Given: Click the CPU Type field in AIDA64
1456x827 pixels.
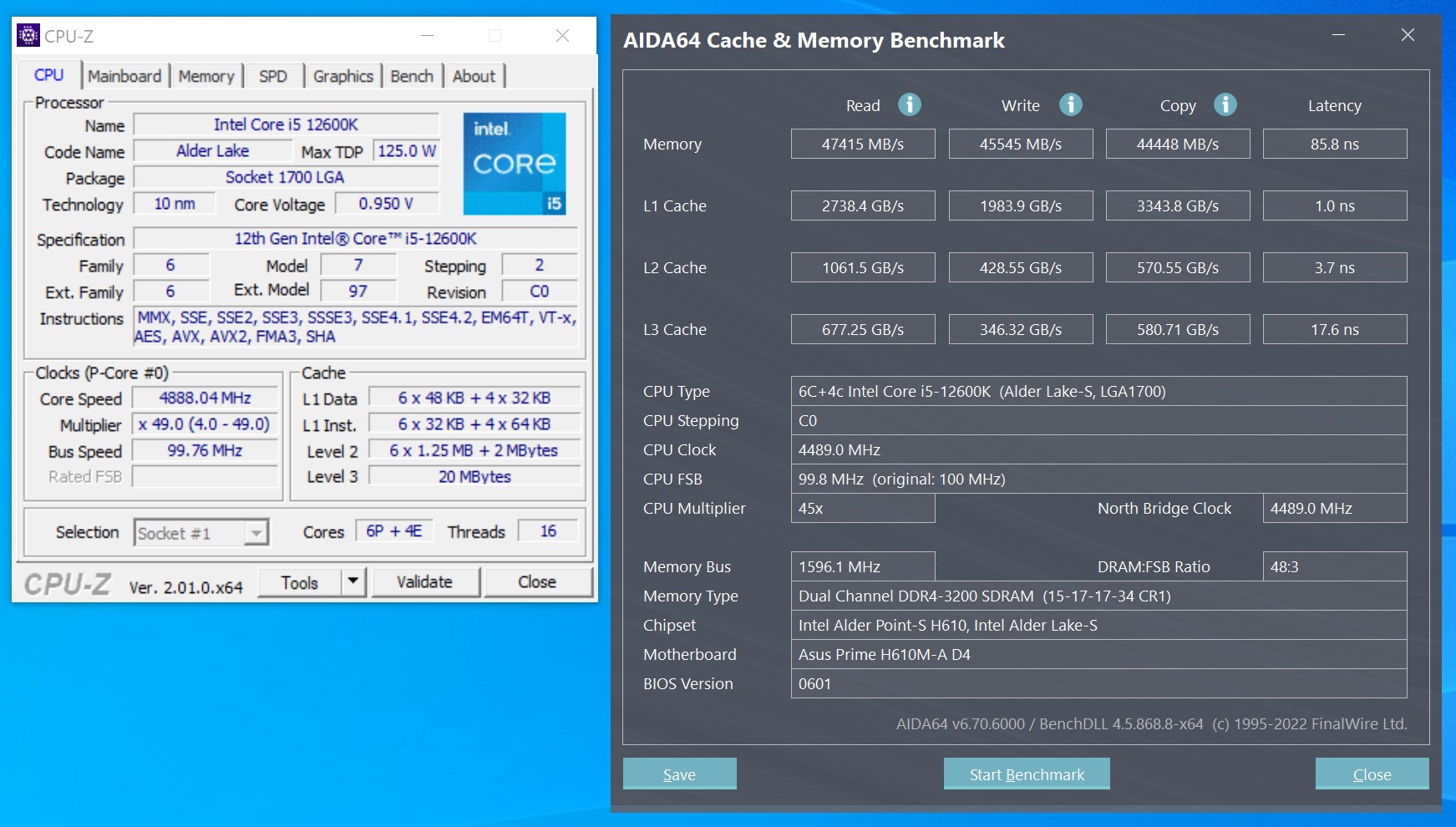Looking at the screenshot, I should [x=1098, y=391].
